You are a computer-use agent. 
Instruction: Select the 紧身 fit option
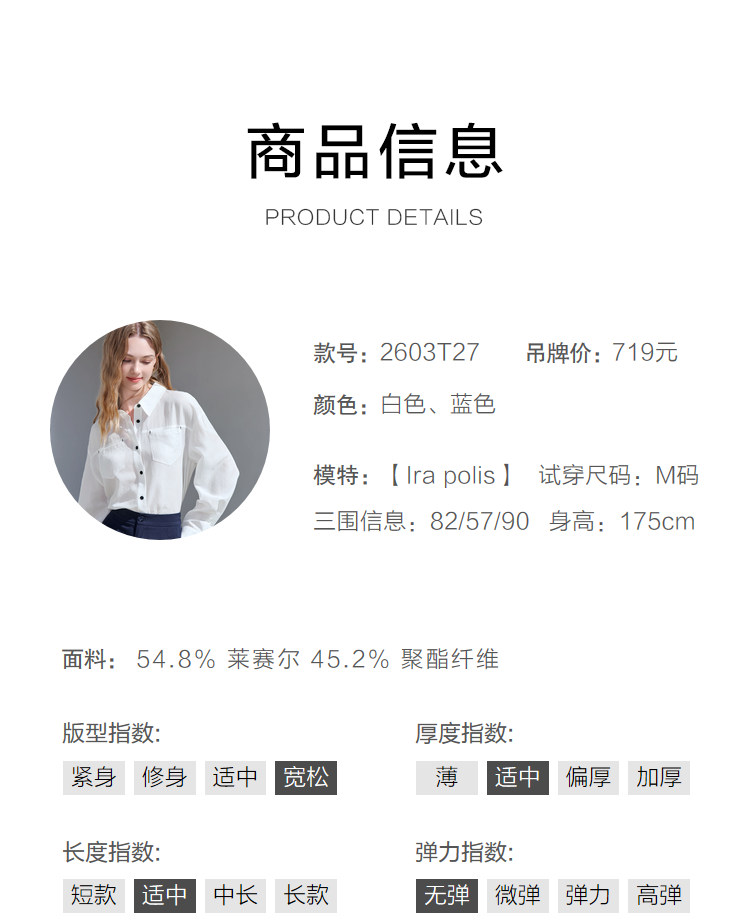(94, 777)
